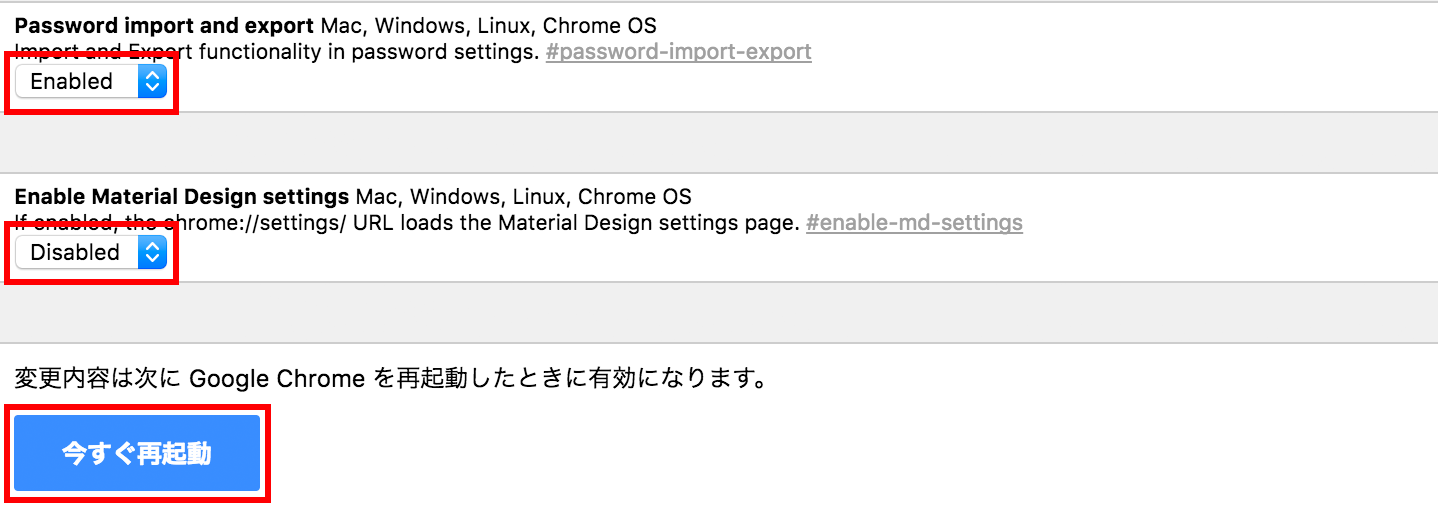This screenshot has height=513, width=1438.
Task: Open the Material Design settings Disabled dropdown
Action: click(90, 252)
